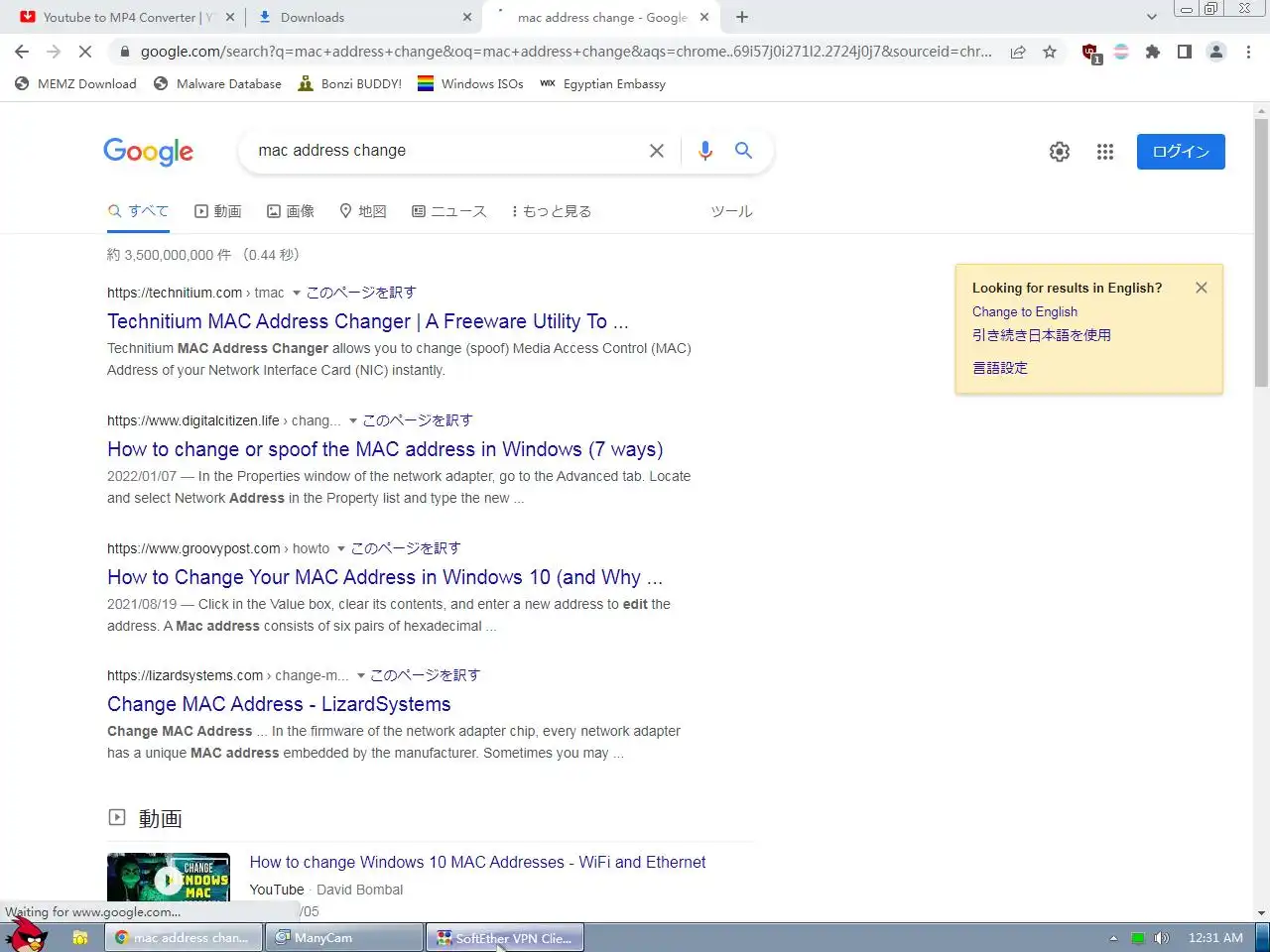
Task: Select the すべて search tab
Action: click(138, 211)
